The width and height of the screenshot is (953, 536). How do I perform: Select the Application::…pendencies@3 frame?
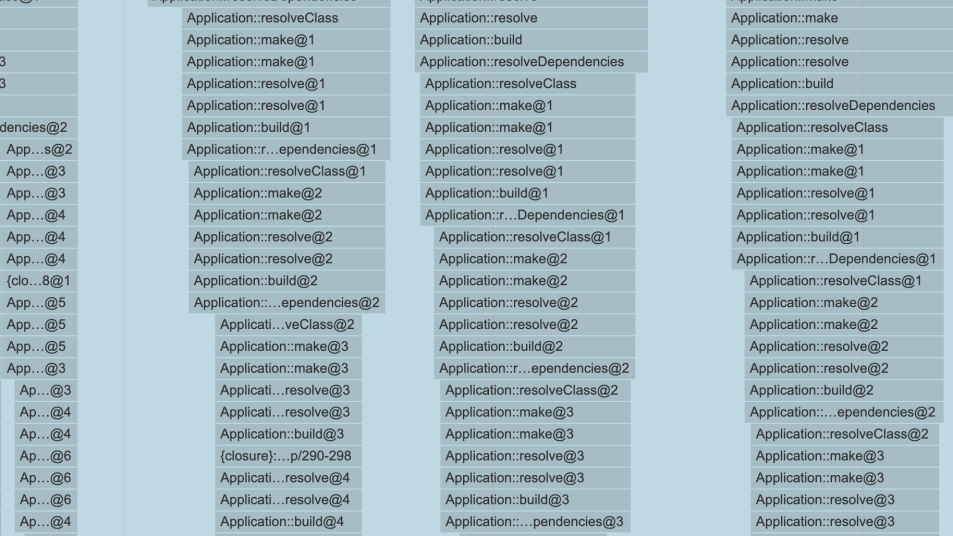tap(536, 522)
